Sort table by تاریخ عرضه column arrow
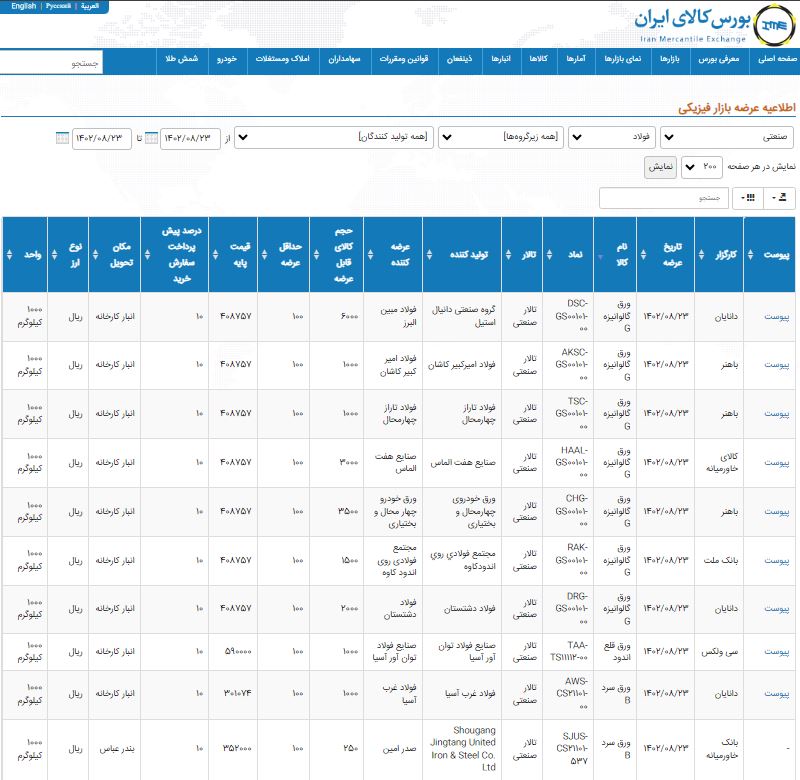Viewport: 800px width, 780px height. (643, 254)
